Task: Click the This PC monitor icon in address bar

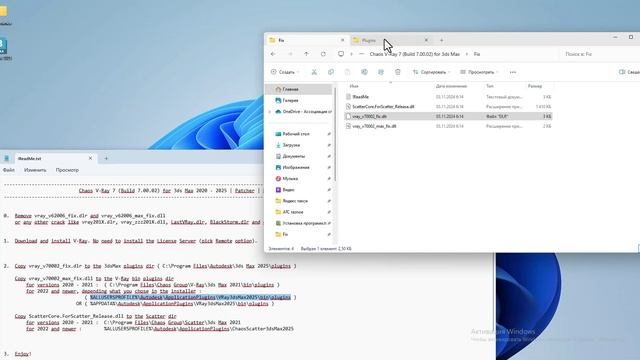Action: click(x=341, y=54)
